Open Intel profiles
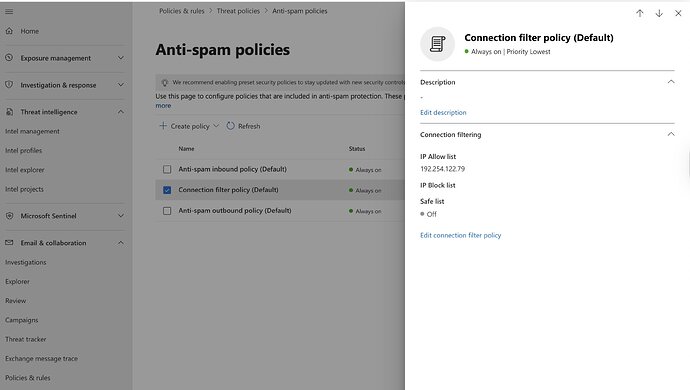 (x=24, y=151)
